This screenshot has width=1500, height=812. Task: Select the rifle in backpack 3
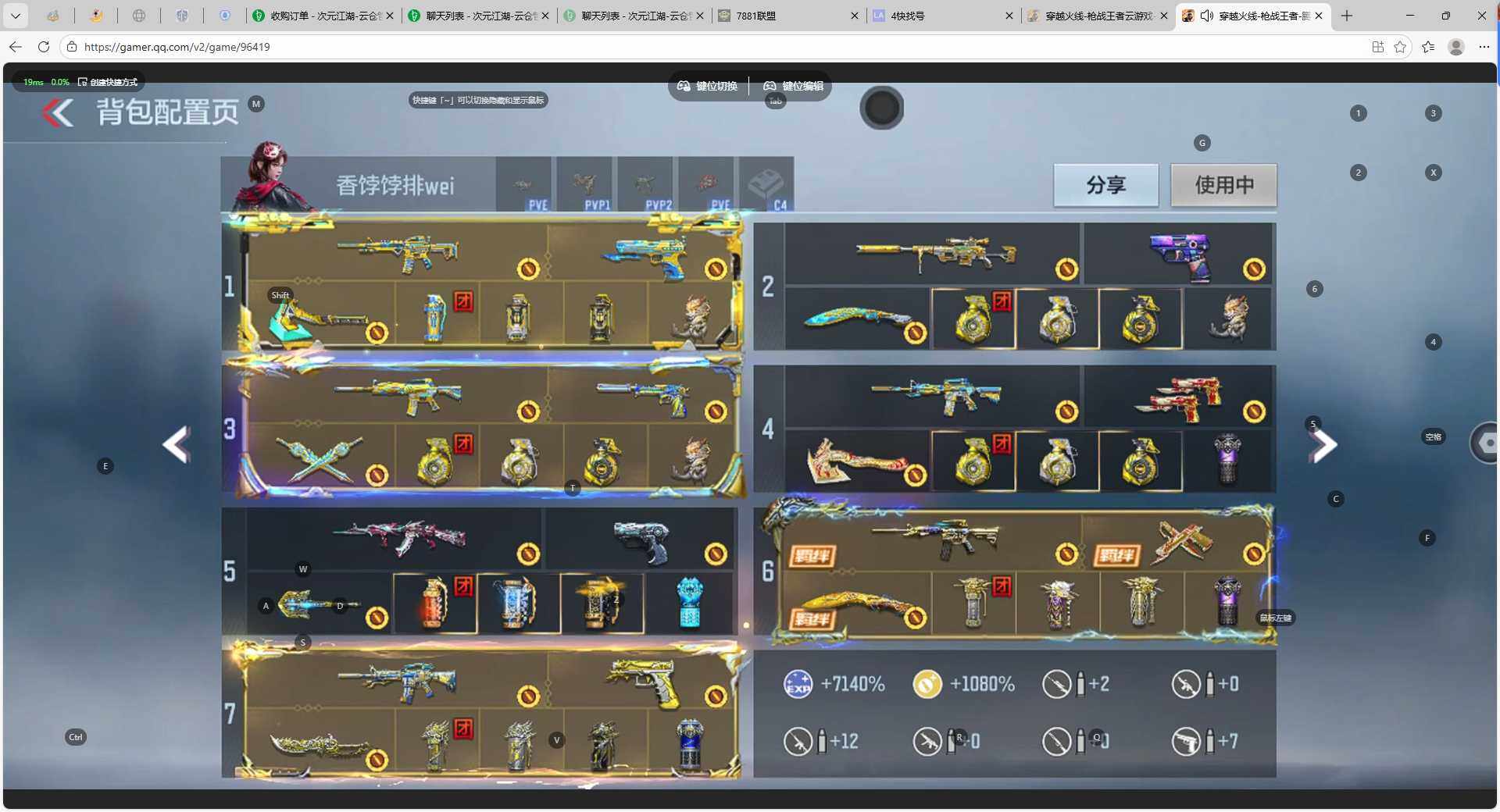coord(398,397)
